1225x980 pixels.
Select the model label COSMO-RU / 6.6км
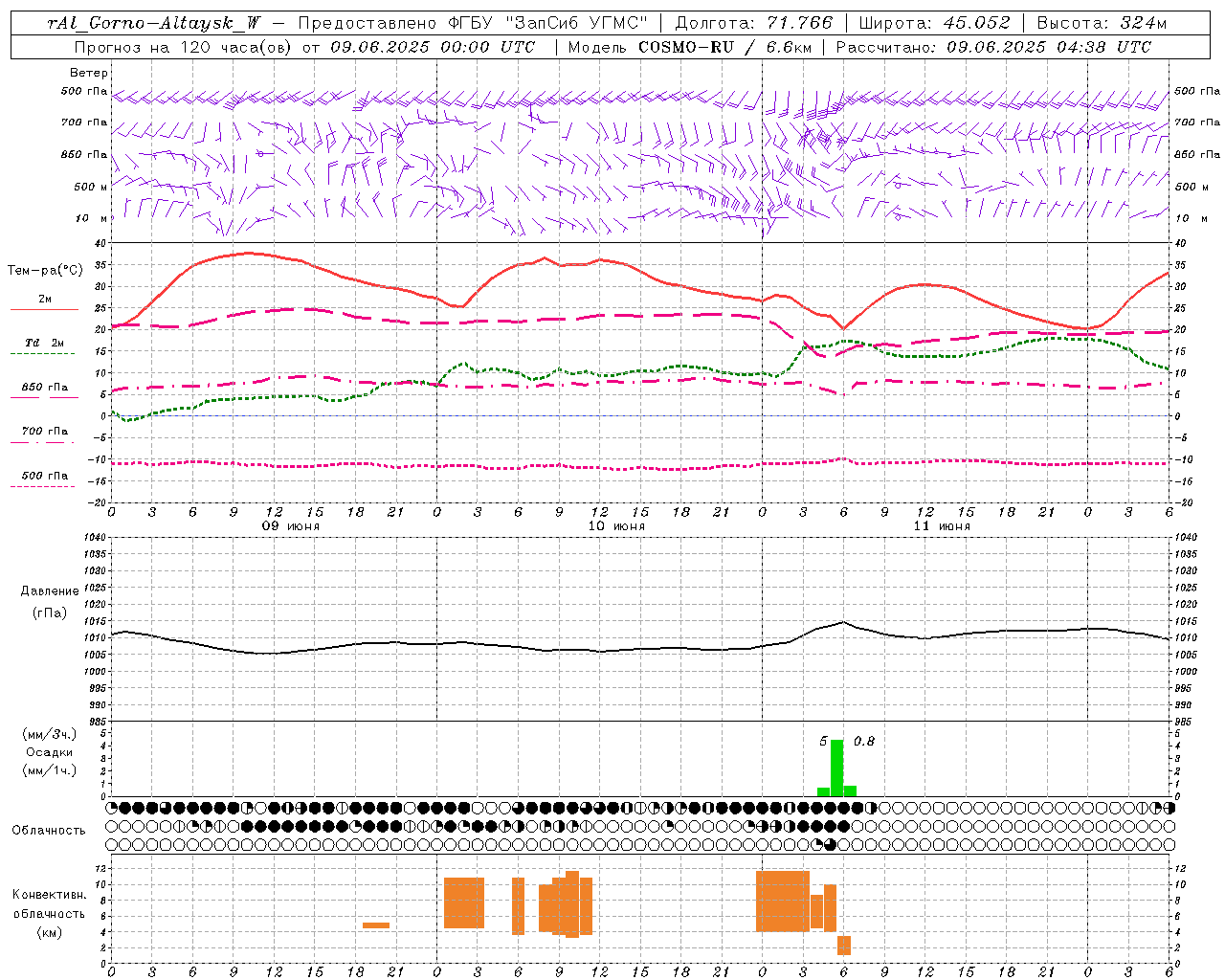point(725,47)
